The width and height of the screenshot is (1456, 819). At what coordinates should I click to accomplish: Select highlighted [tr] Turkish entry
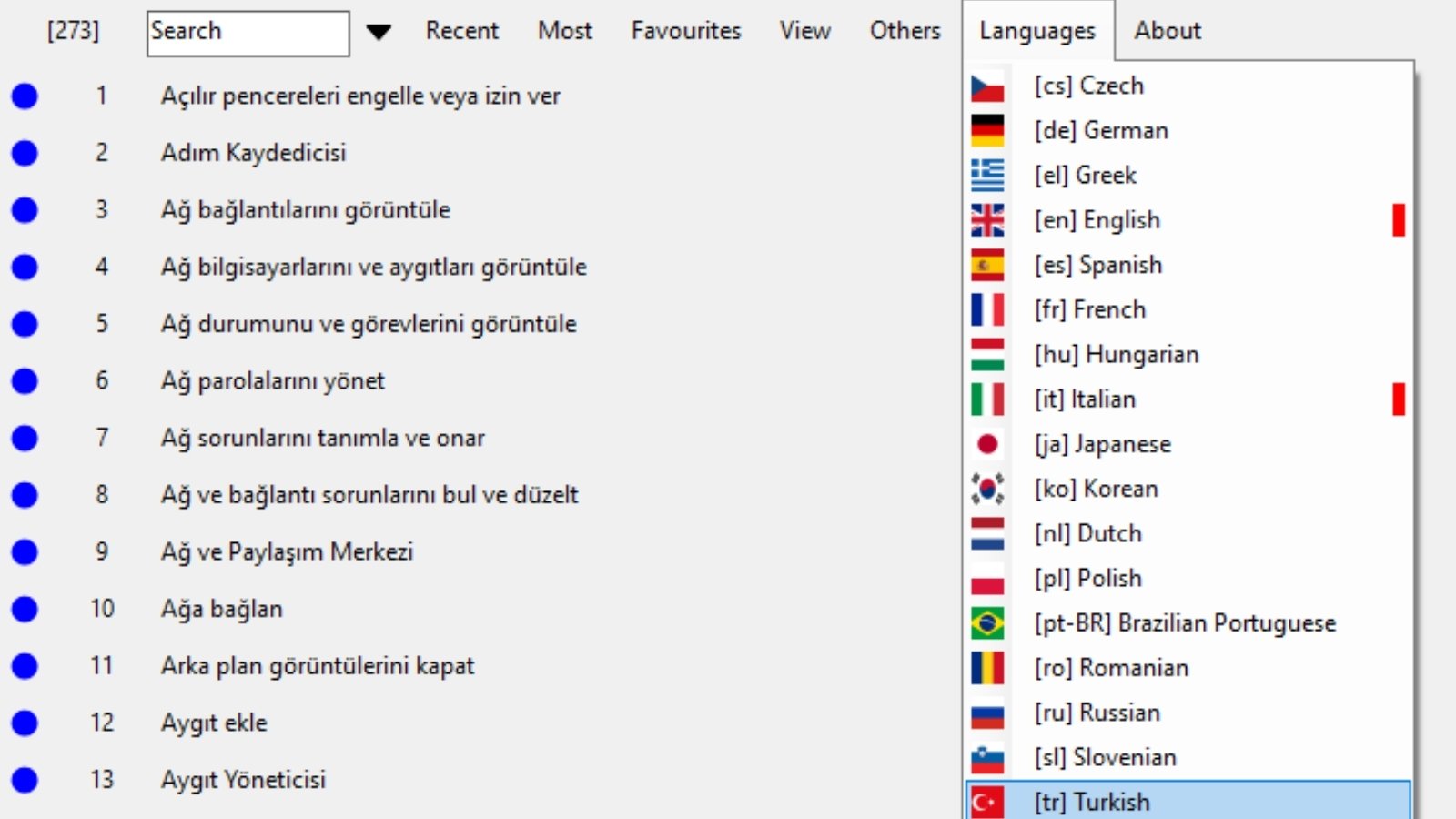1188,801
